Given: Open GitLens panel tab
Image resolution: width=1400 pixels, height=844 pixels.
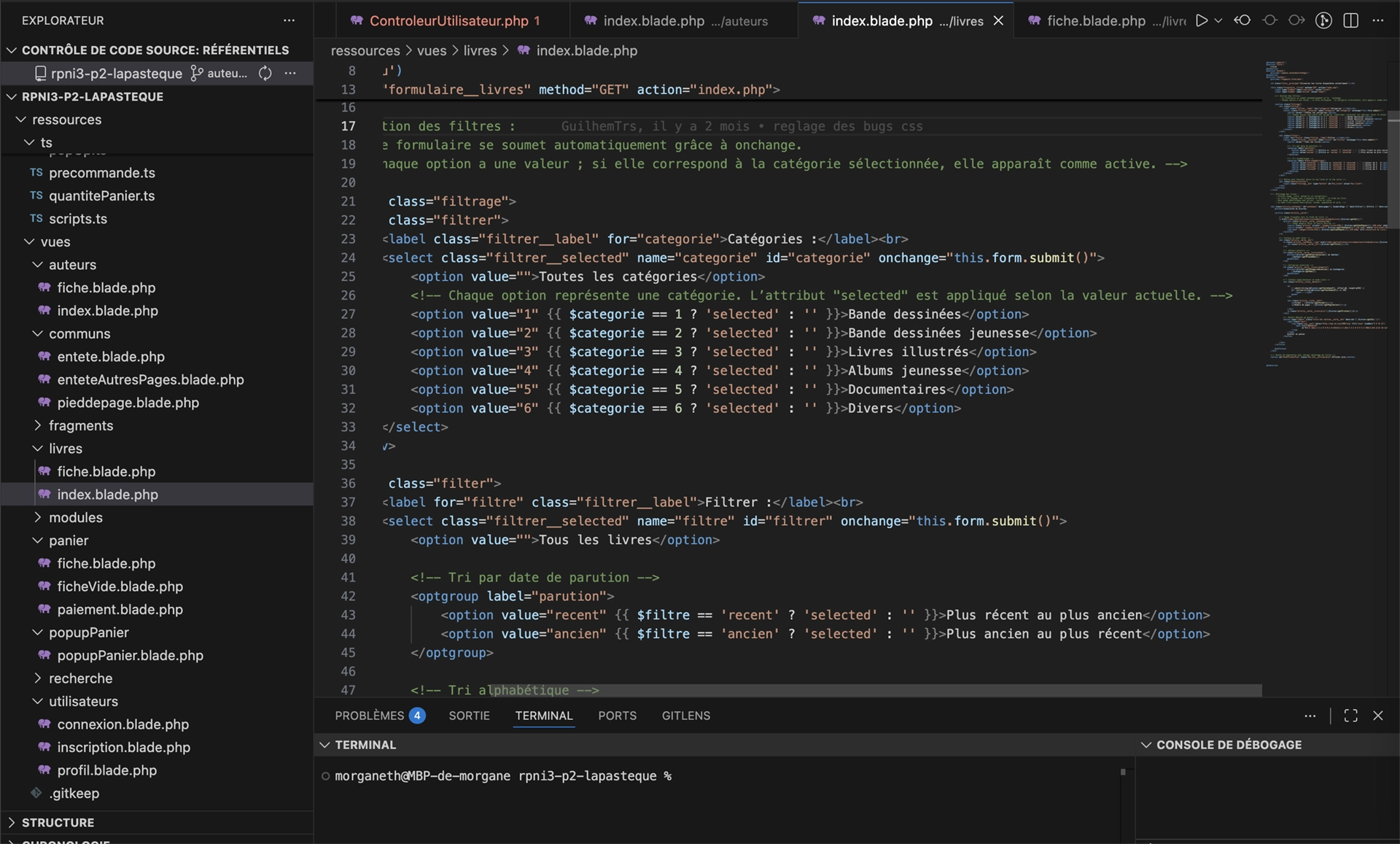Looking at the screenshot, I should point(685,716).
